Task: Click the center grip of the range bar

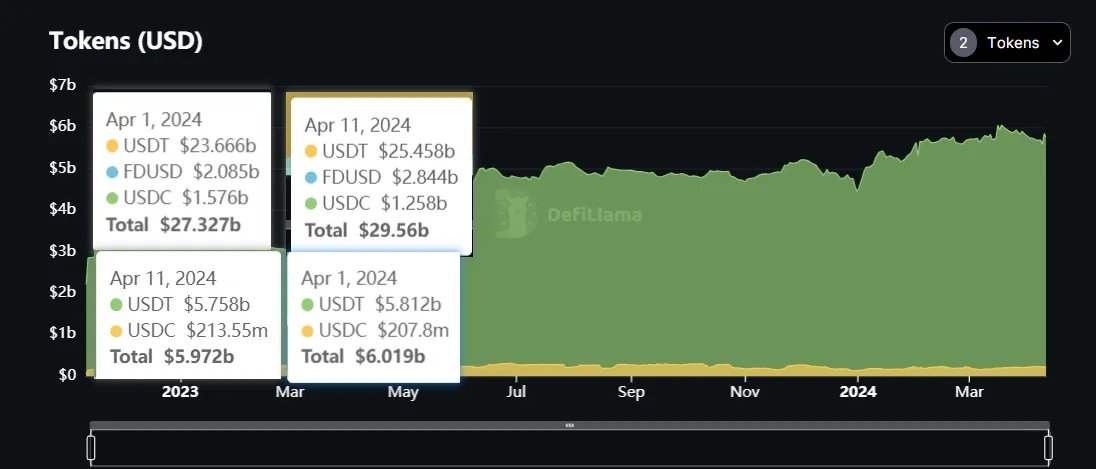Action: pyautogui.click(x=569, y=425)
